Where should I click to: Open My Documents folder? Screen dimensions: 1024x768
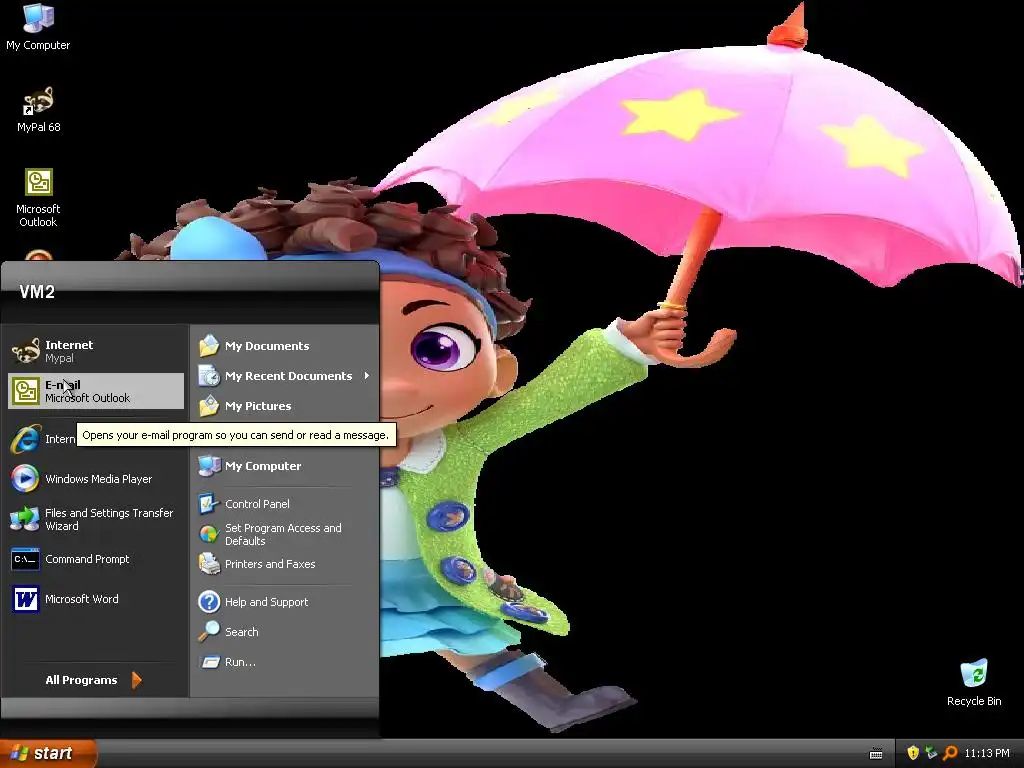[x=285, y=345]
